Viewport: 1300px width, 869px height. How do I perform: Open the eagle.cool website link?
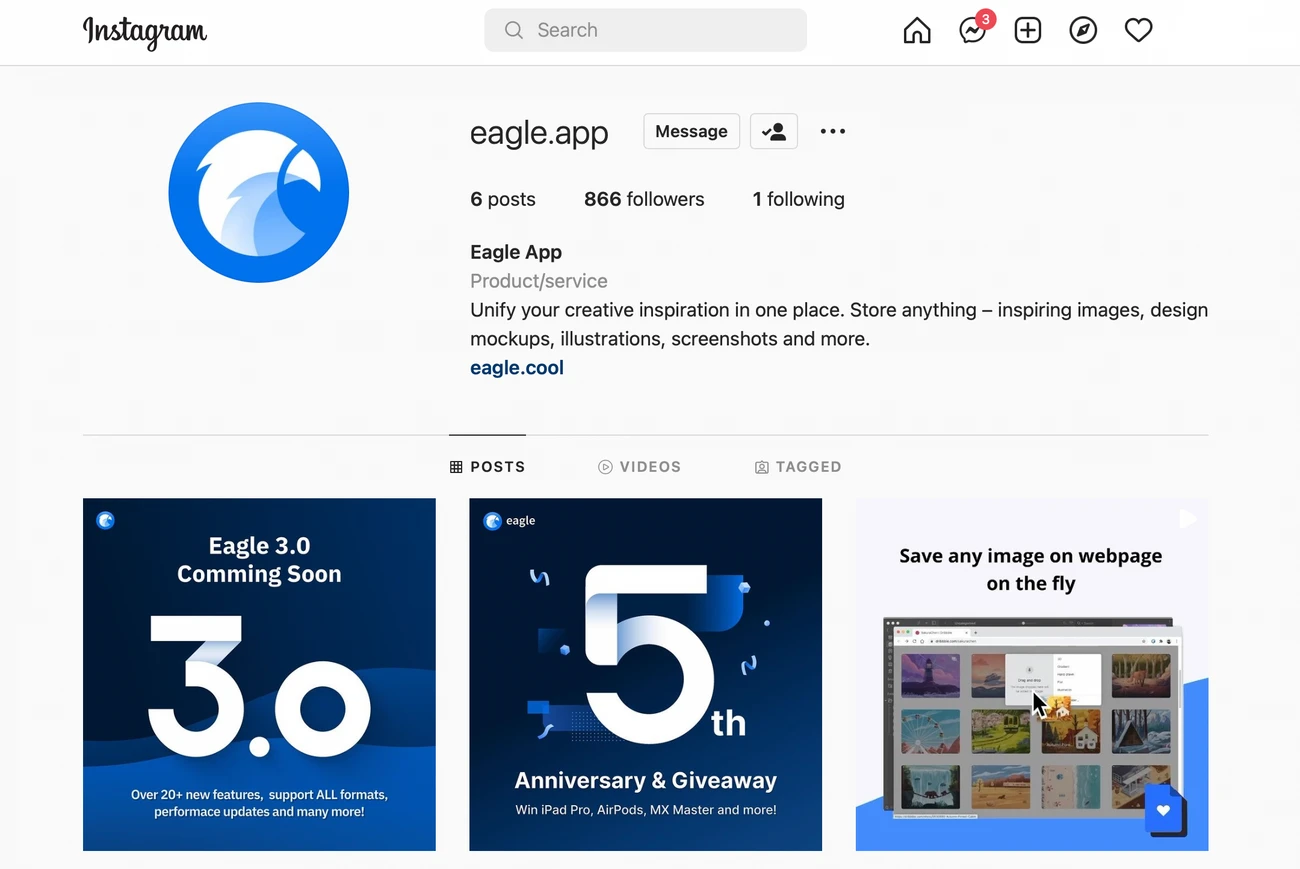click(x=516, y=367)
